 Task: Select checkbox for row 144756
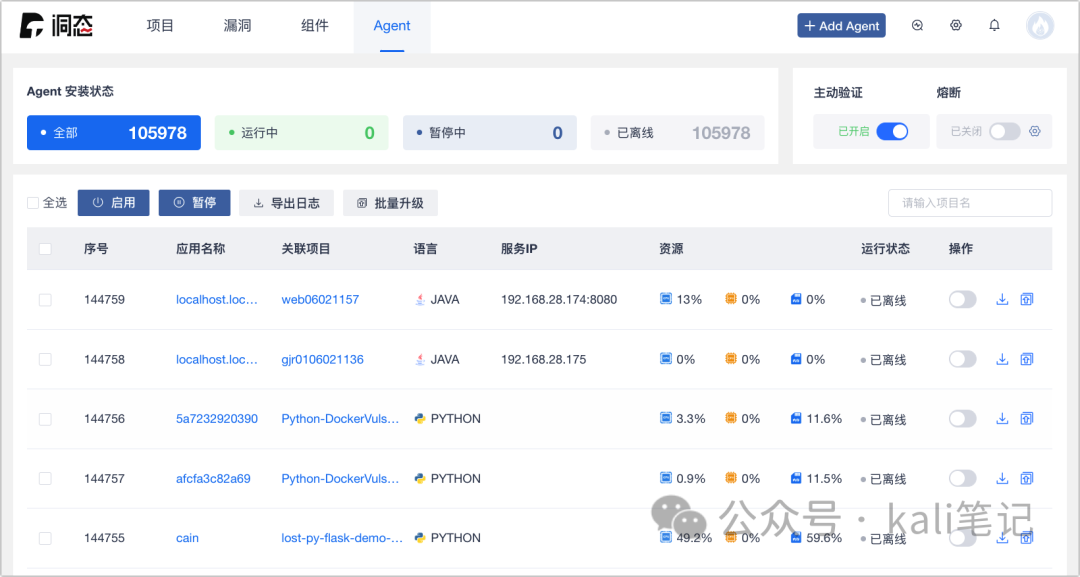45,419
